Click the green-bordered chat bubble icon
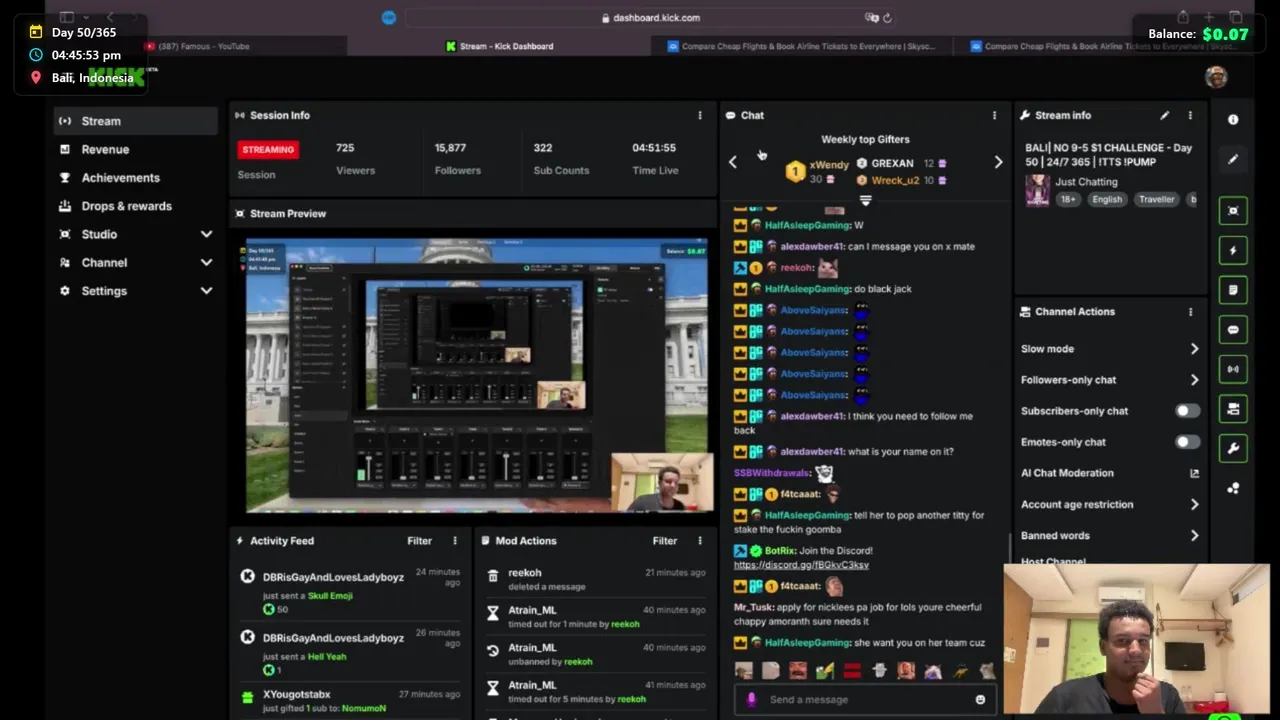This screenshot has height=720, width=1280. click(1233, 330)
